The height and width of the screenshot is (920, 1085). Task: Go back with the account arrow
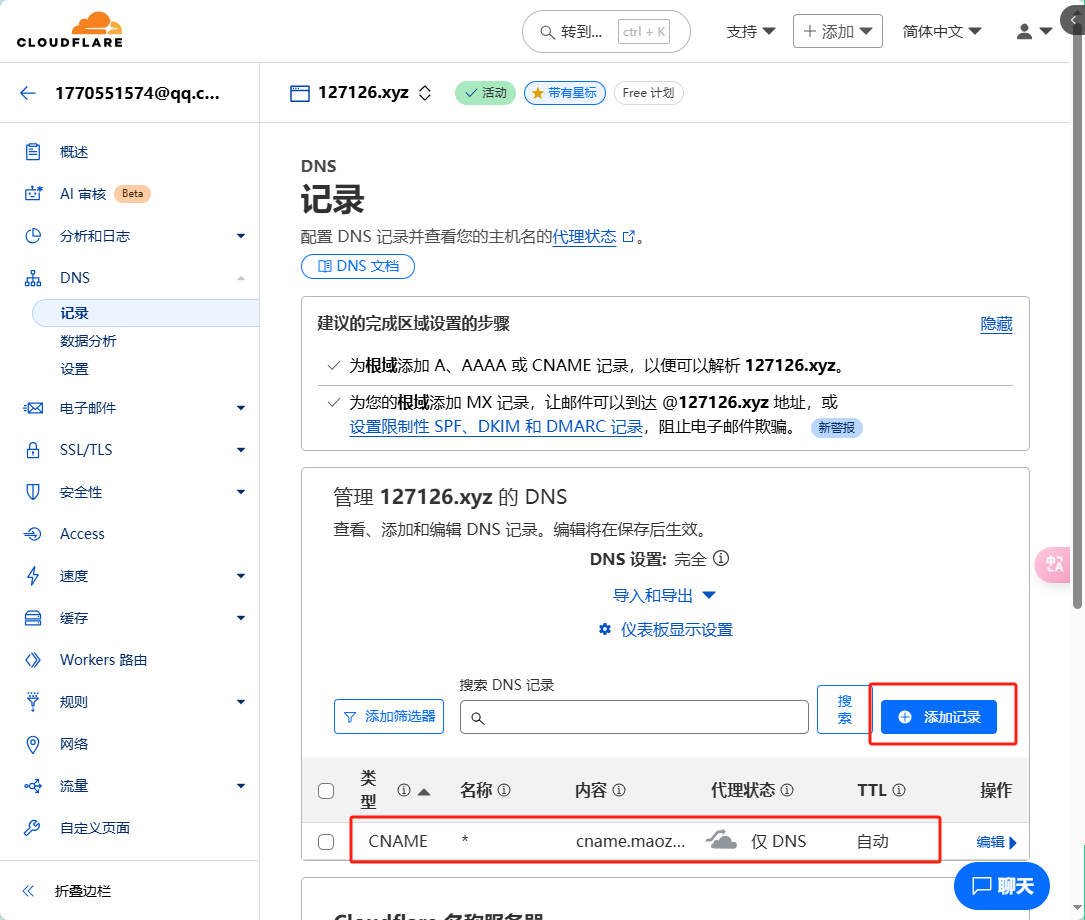28,93
